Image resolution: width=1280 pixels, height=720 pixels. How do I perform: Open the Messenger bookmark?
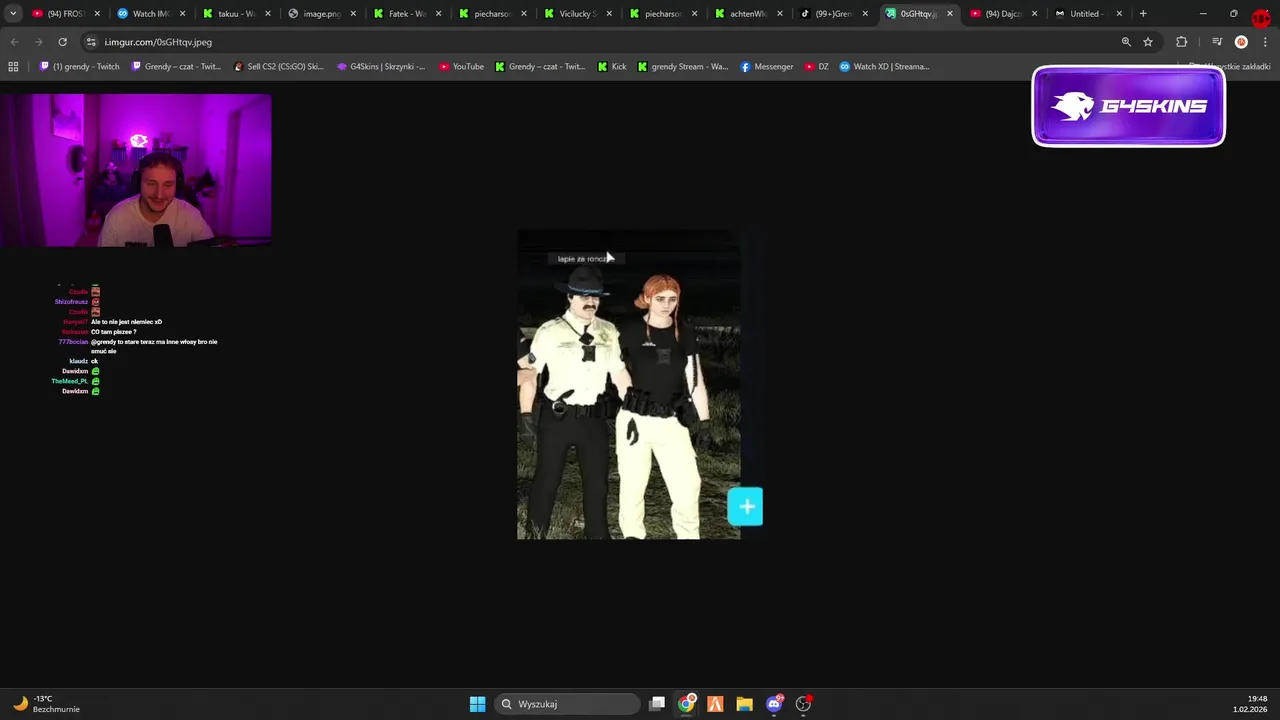click(x=767, y=67)
